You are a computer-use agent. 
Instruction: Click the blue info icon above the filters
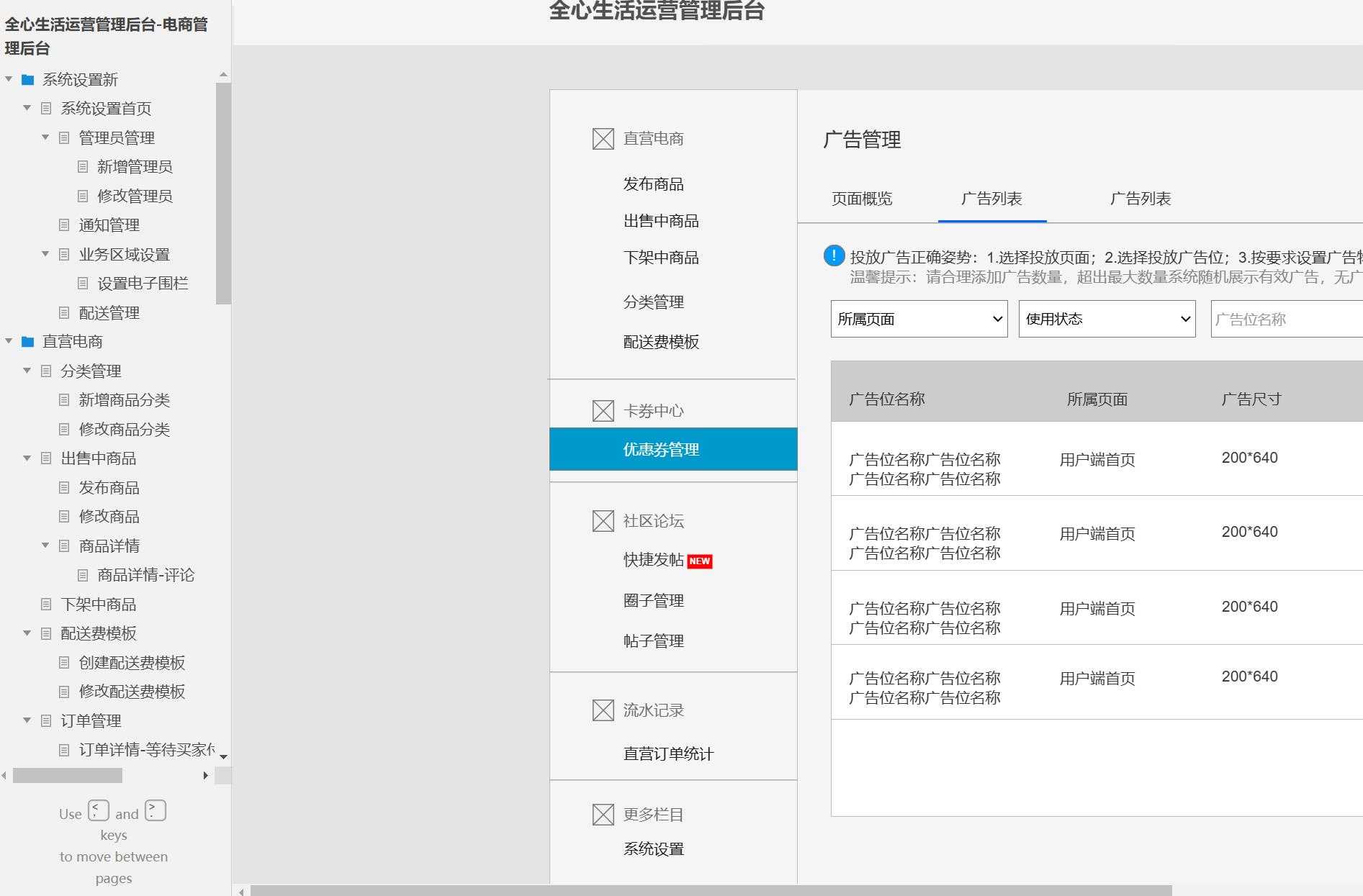click(833, 254)
